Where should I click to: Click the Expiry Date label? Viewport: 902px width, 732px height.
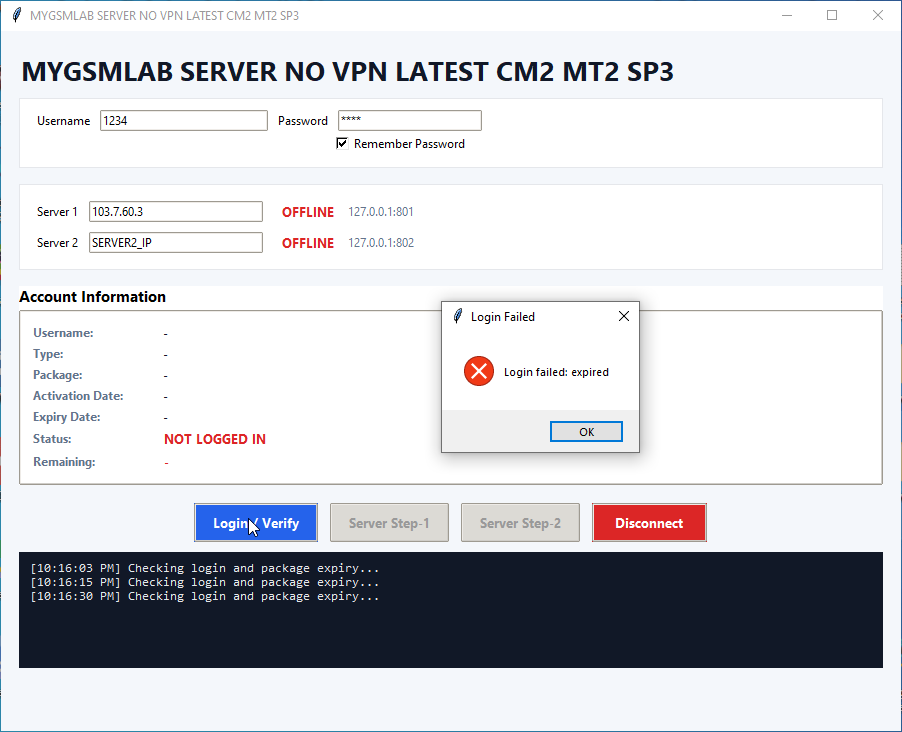67,417
